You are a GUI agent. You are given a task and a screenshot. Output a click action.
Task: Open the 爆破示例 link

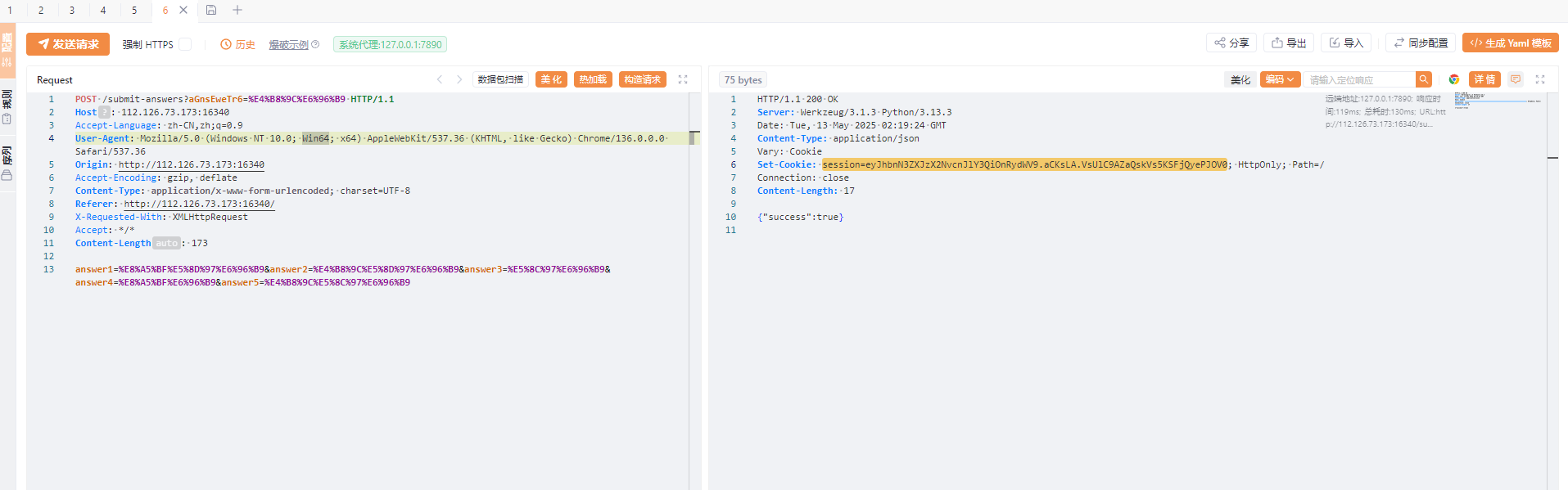(288, 44)
